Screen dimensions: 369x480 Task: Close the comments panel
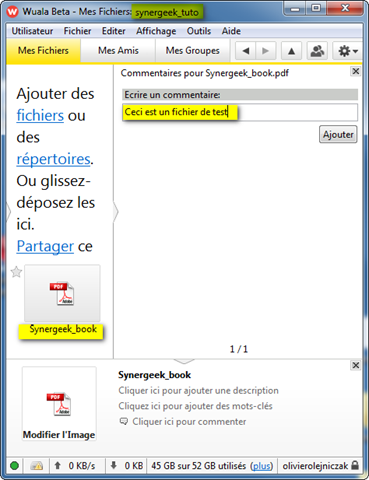356,71
